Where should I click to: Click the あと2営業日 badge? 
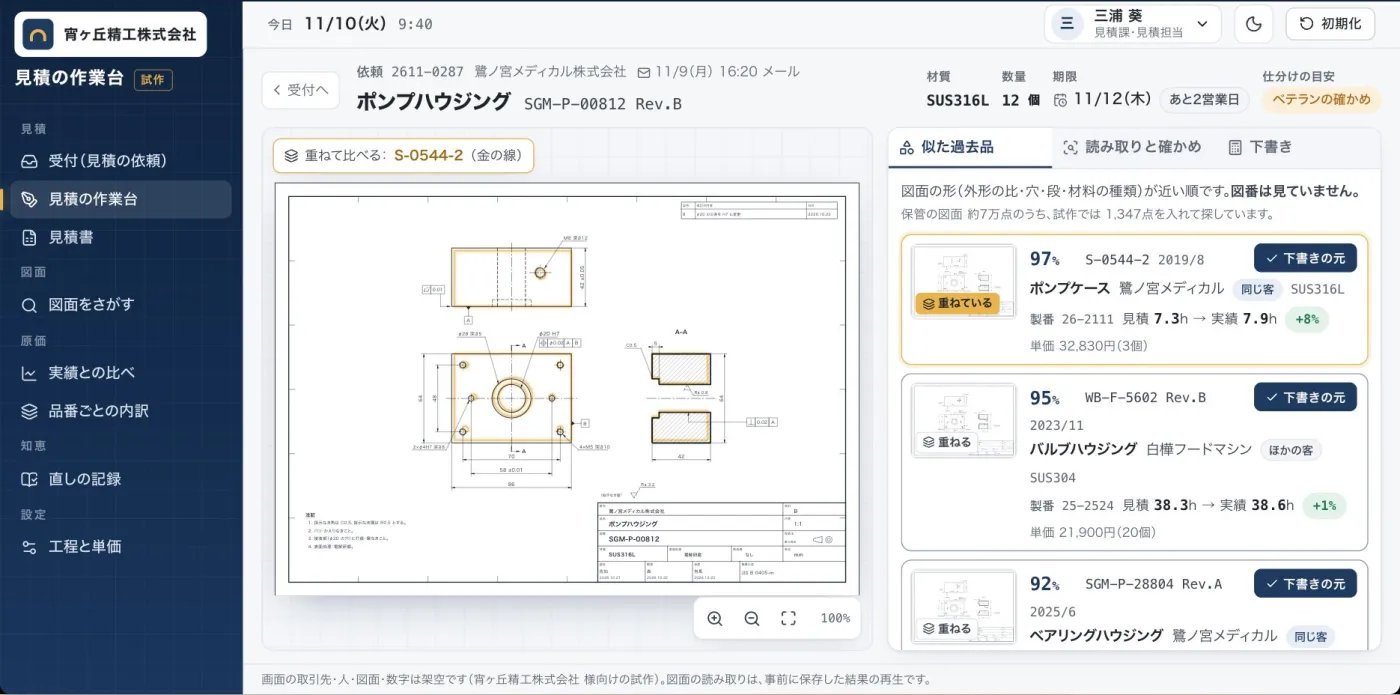point(1205,100)
